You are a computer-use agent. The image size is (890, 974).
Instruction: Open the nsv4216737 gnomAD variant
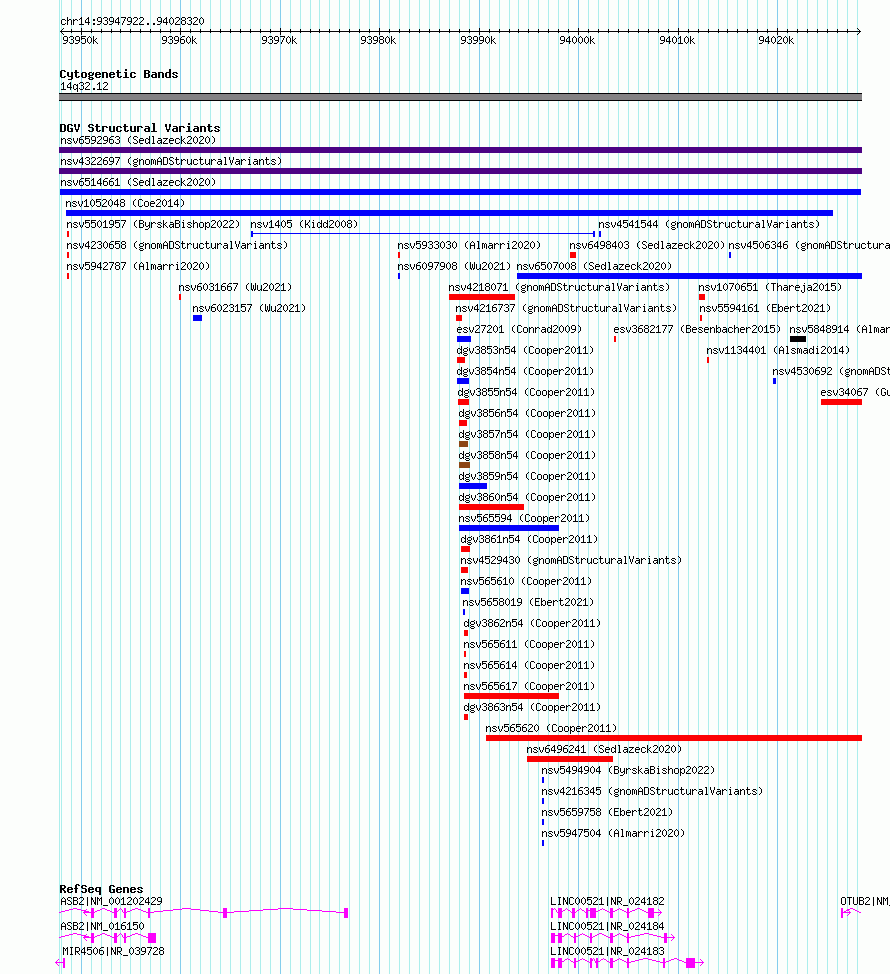click(566, 309)
